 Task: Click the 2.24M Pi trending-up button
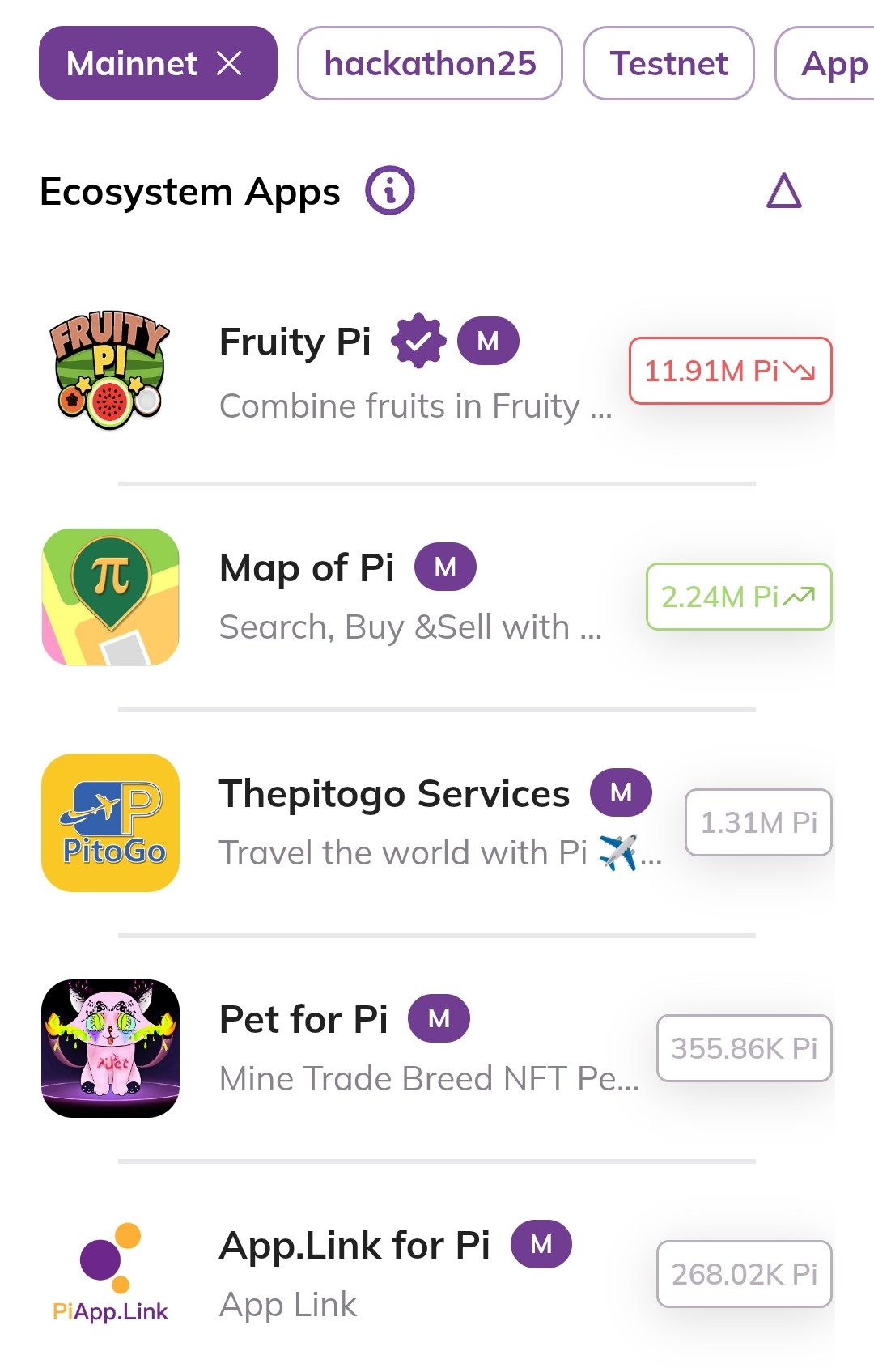[x=738, y=597]
